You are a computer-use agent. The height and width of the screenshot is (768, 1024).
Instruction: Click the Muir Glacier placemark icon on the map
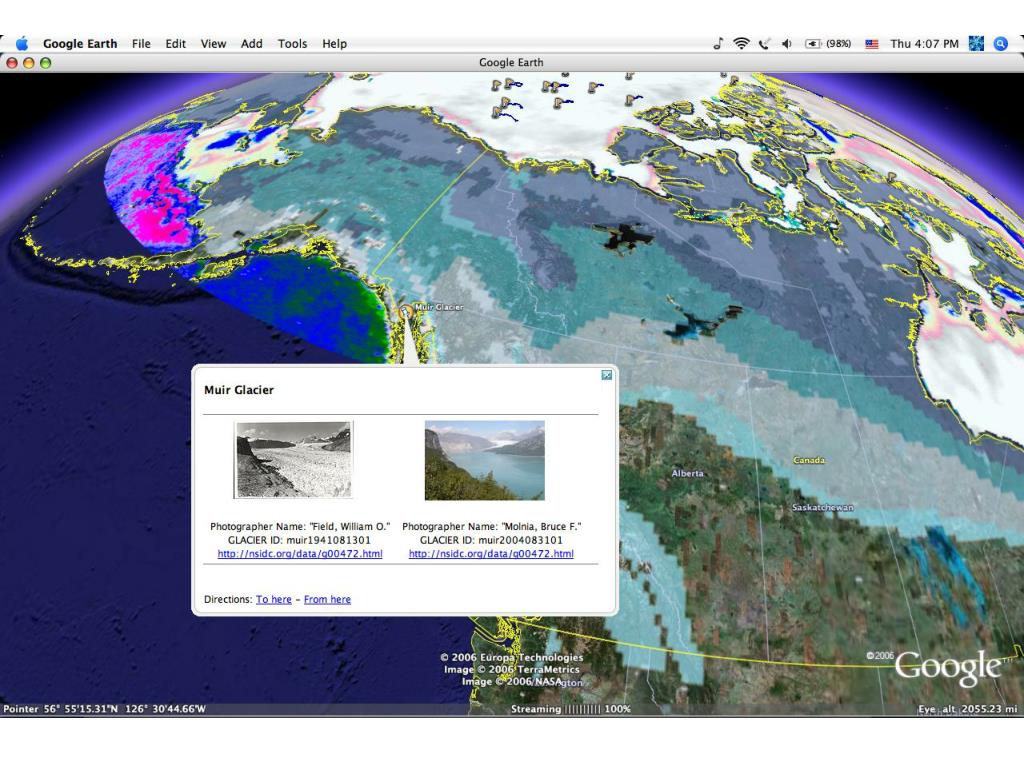407,310
